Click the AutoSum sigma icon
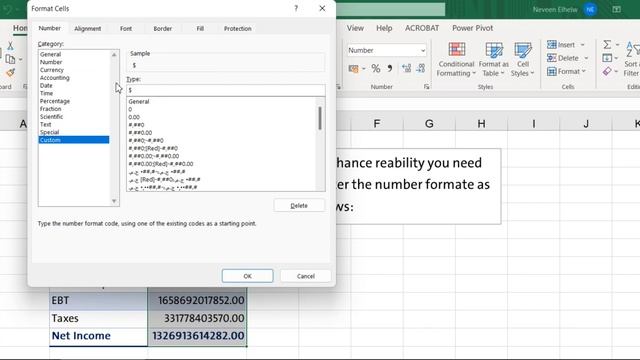This screenshot has width=640, height=360. 607,44
